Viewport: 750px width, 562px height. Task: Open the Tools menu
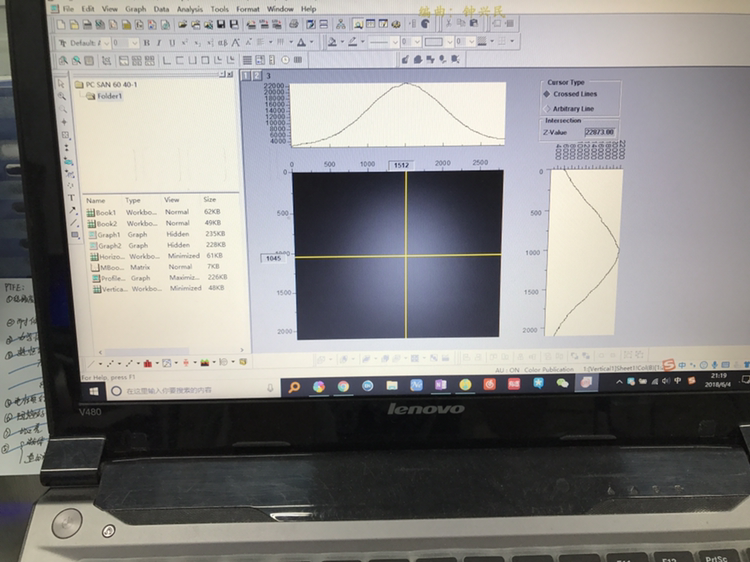(220, 9)
